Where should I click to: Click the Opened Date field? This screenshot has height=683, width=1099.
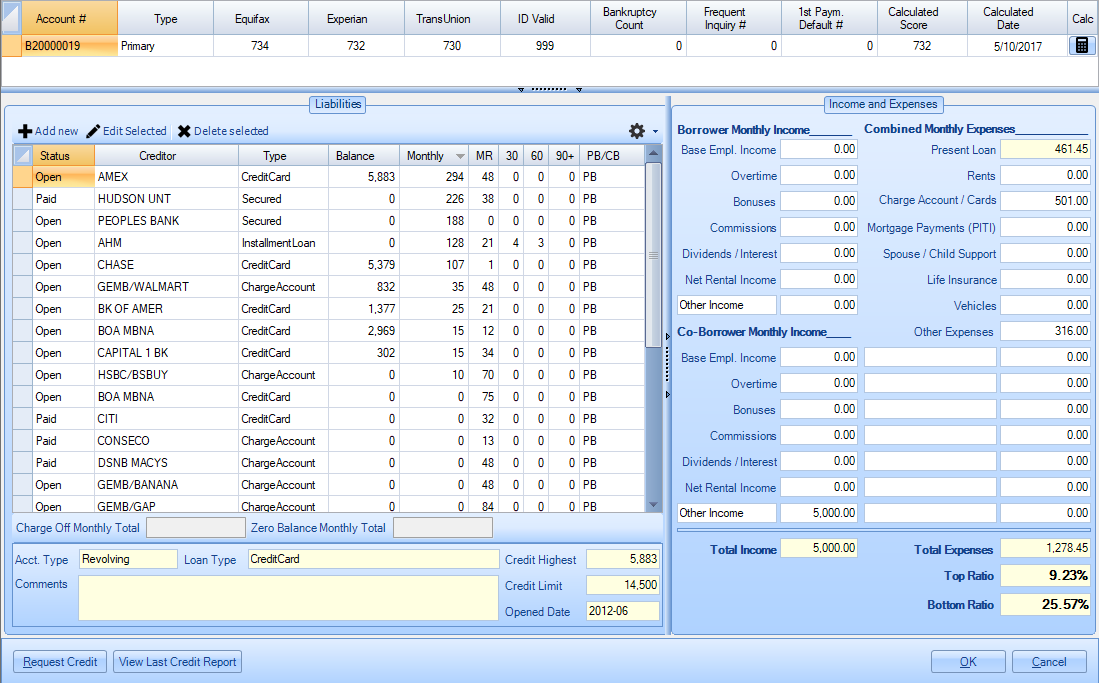click(x=623, y=611)
